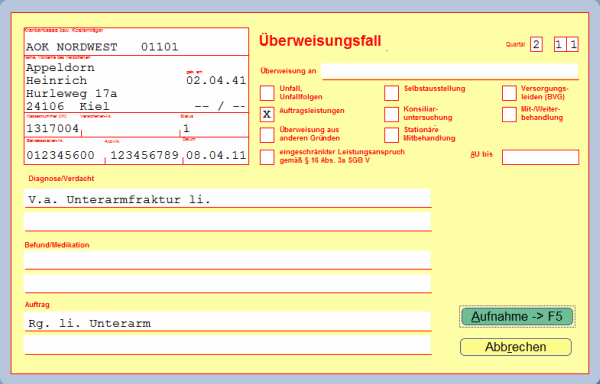This screenshot has height=384, width=600.
Task: Click Betriebsstätten number 012345600
Action: 60,155
